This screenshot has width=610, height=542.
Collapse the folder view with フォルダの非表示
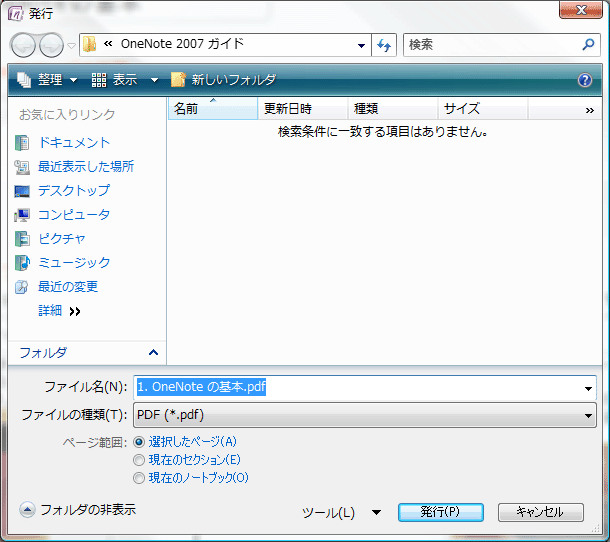click(77, 510)
